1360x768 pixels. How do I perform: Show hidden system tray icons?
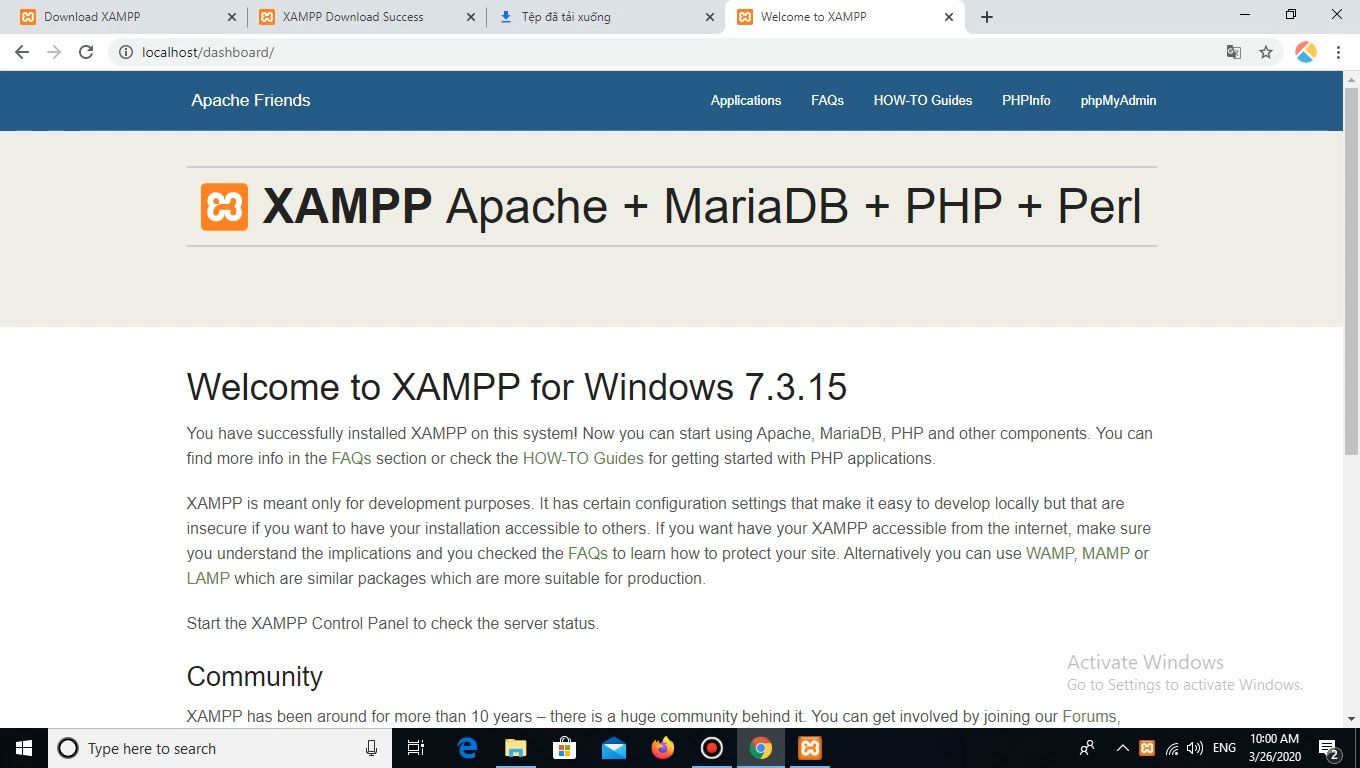(x=1122, y=748)
